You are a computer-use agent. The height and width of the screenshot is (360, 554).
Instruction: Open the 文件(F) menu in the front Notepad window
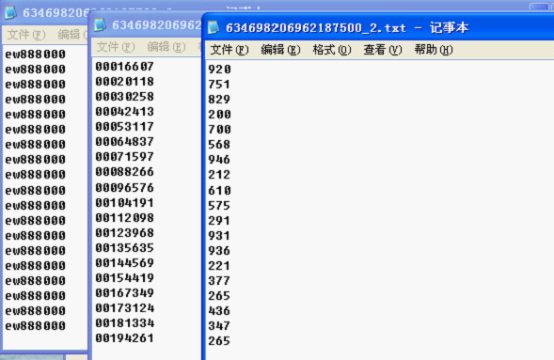click(x=229, y=50)
